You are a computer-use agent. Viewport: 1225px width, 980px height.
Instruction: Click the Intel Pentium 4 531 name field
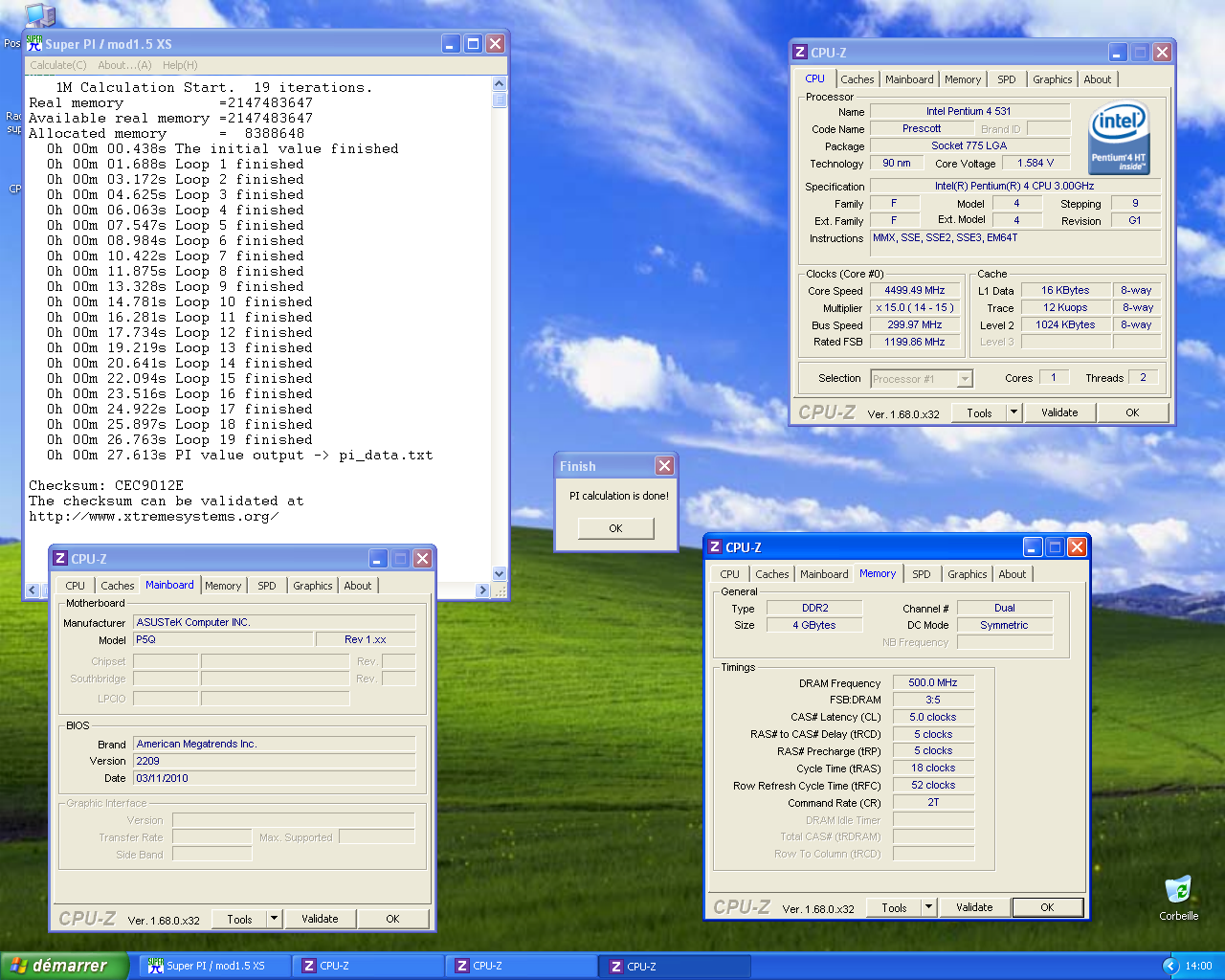(x=969, y=111)
